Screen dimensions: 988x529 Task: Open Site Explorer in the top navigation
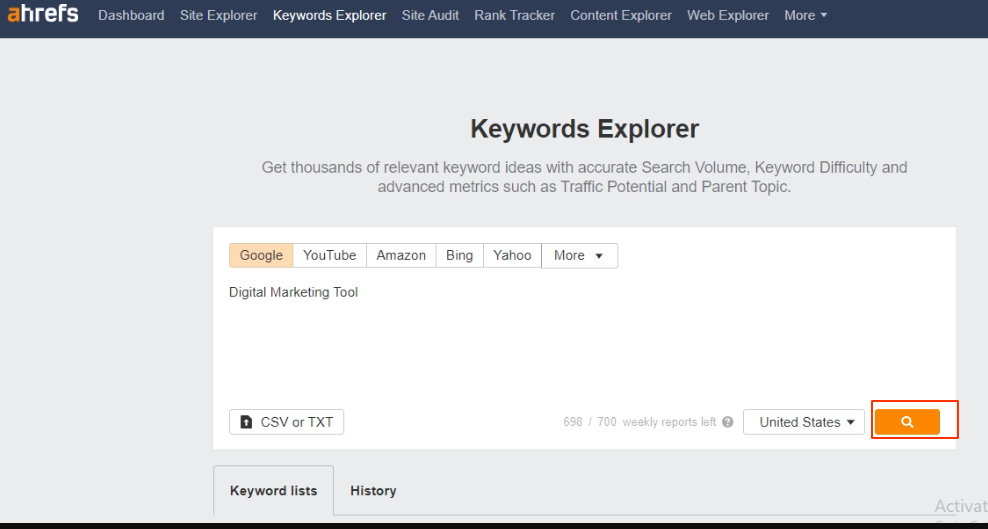coord(219,15)
